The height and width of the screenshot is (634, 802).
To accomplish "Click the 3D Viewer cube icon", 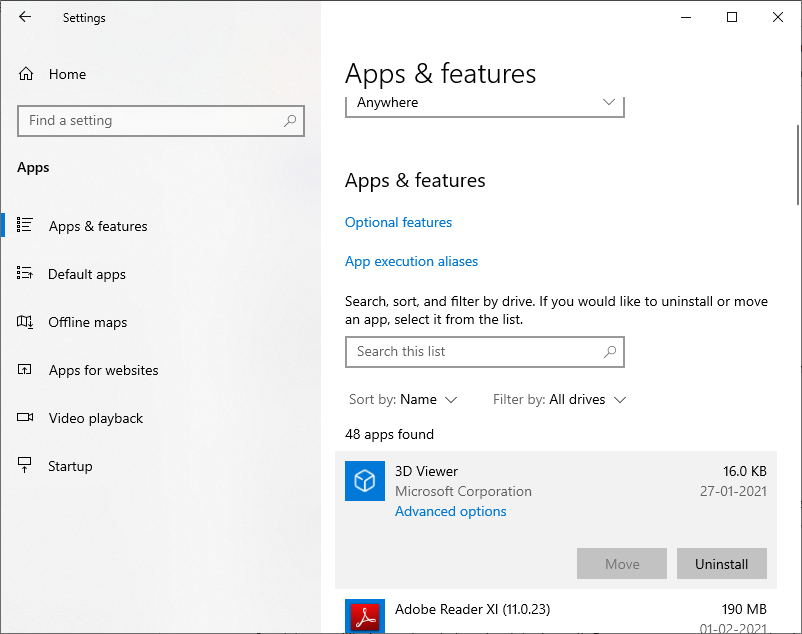I will pos(365,481).
